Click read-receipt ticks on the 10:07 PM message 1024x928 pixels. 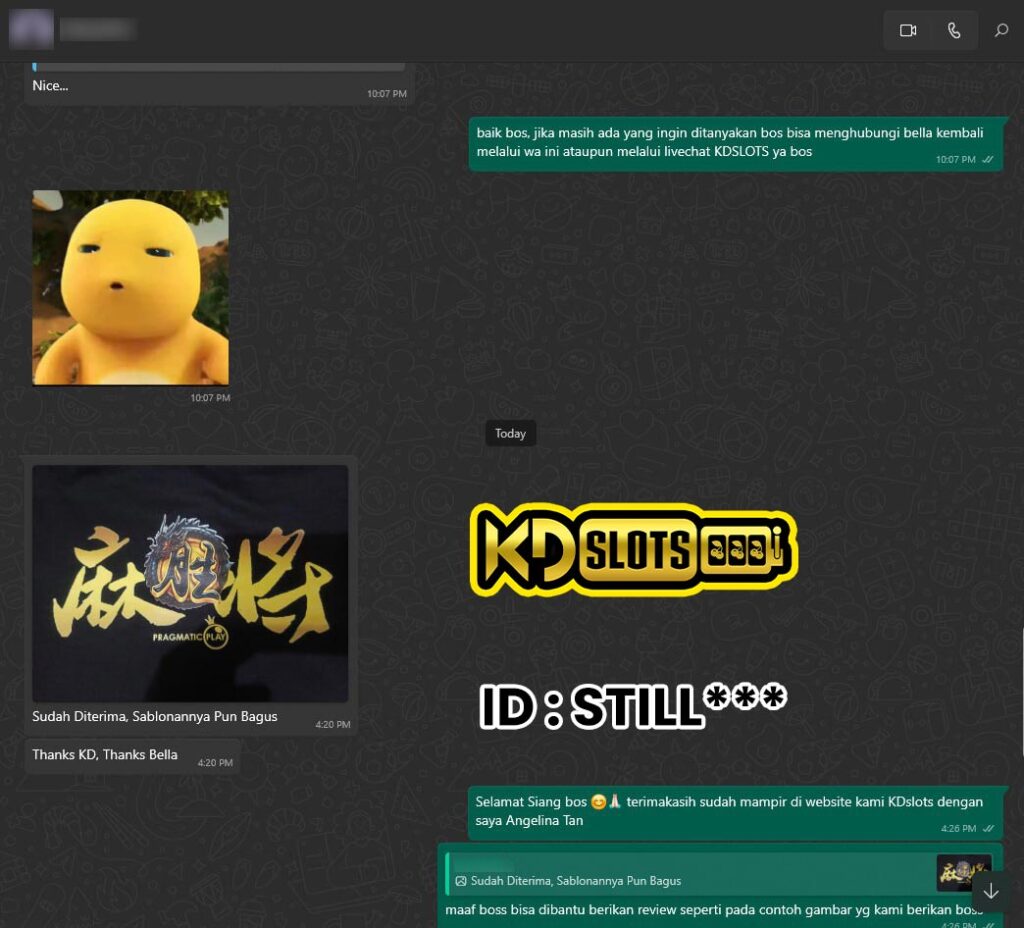[x=988, y=160]
